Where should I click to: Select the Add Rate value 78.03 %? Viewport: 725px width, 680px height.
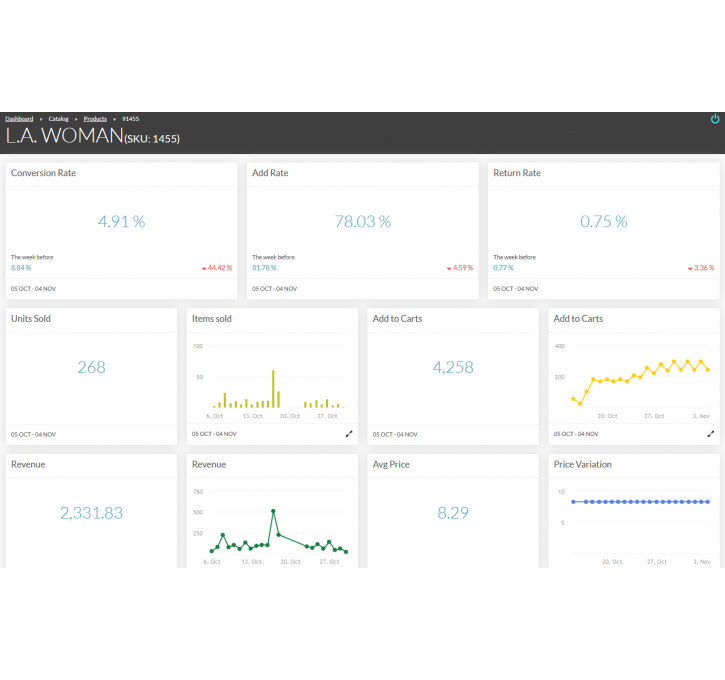coord(363,221)
